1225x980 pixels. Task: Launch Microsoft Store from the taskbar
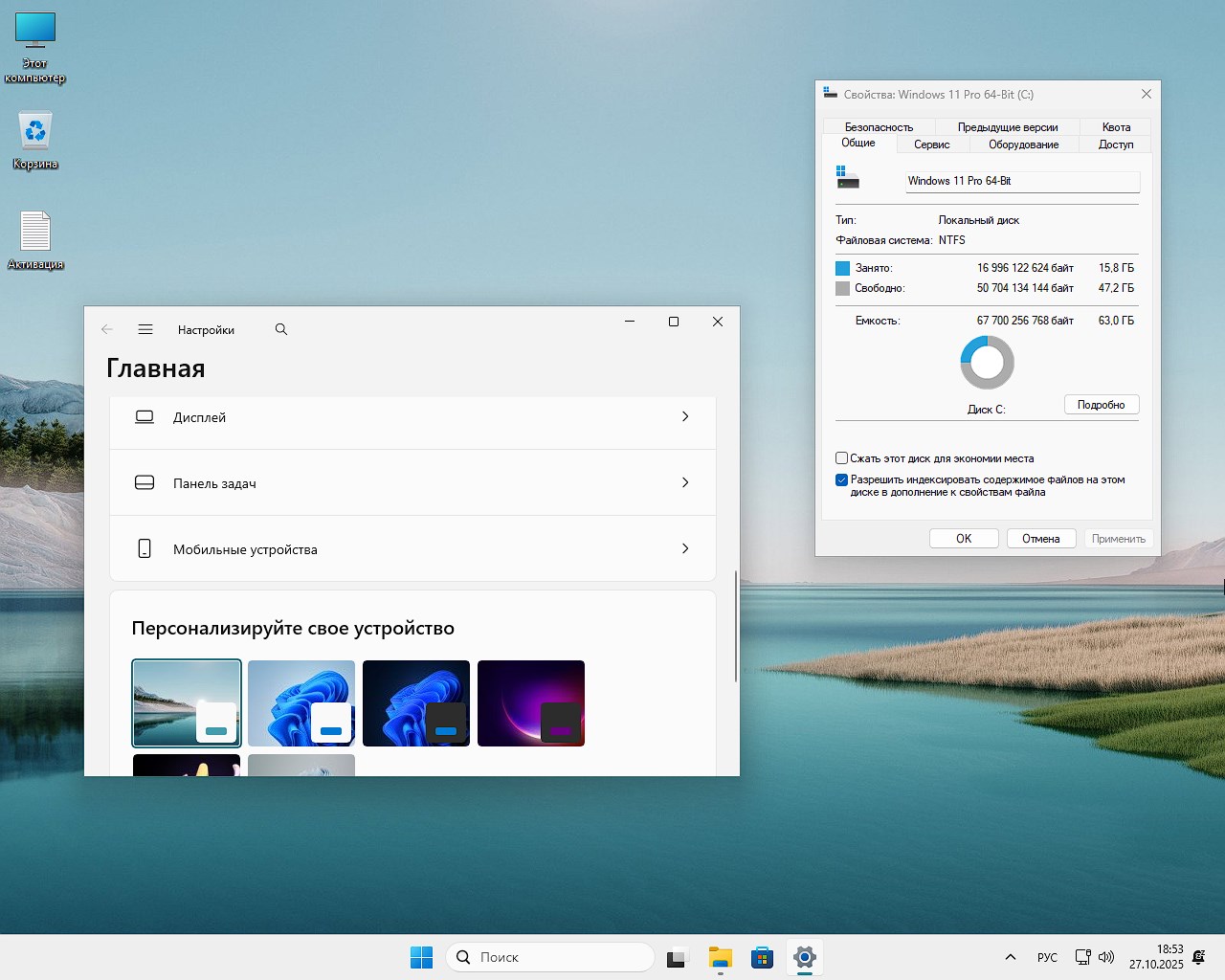click(x=762, y=957)
